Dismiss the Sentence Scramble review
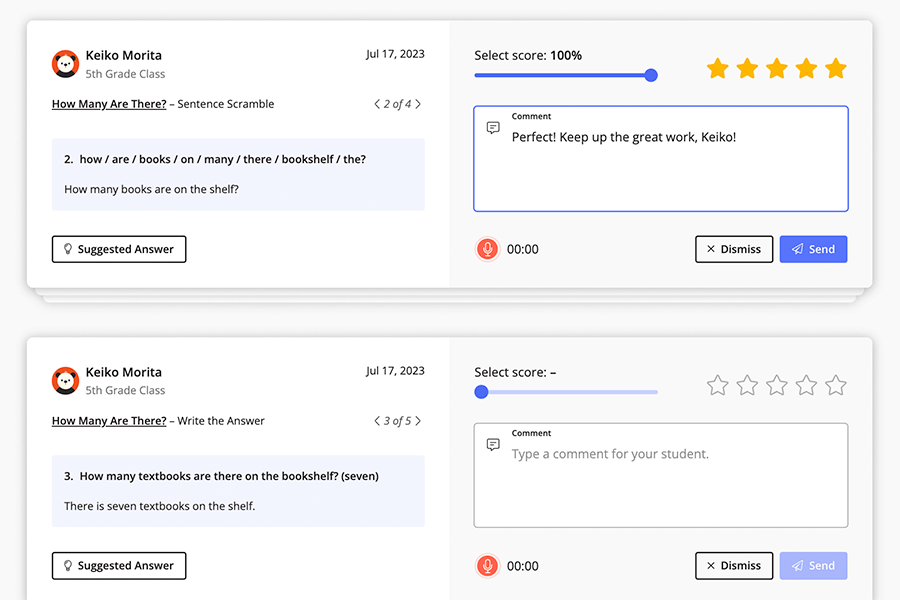The image size is (900, 600). [734, 249]
